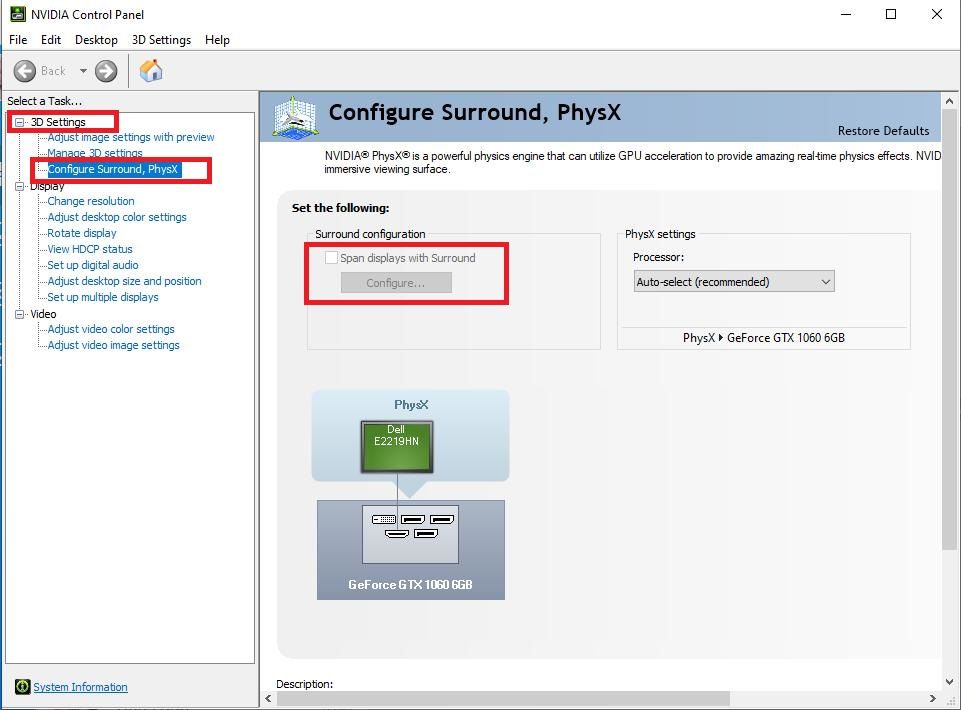Click the 'Surround configuration' group label
961x710 pixels.
coord(370,234)
